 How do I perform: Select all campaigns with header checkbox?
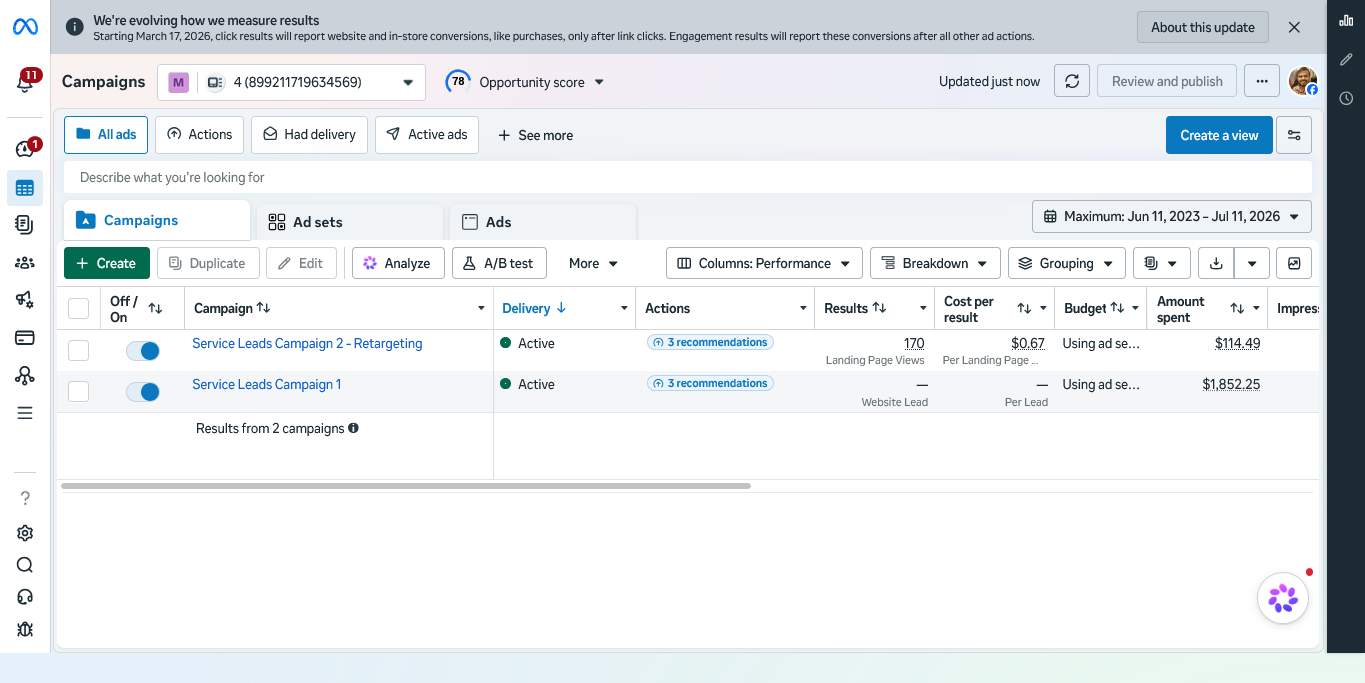coord(78,309)
